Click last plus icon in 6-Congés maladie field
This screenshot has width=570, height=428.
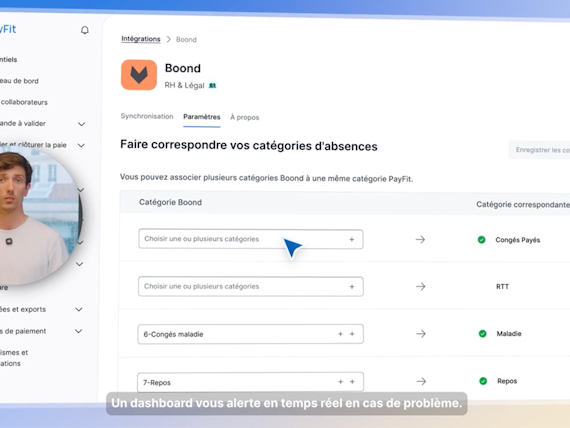352,334
